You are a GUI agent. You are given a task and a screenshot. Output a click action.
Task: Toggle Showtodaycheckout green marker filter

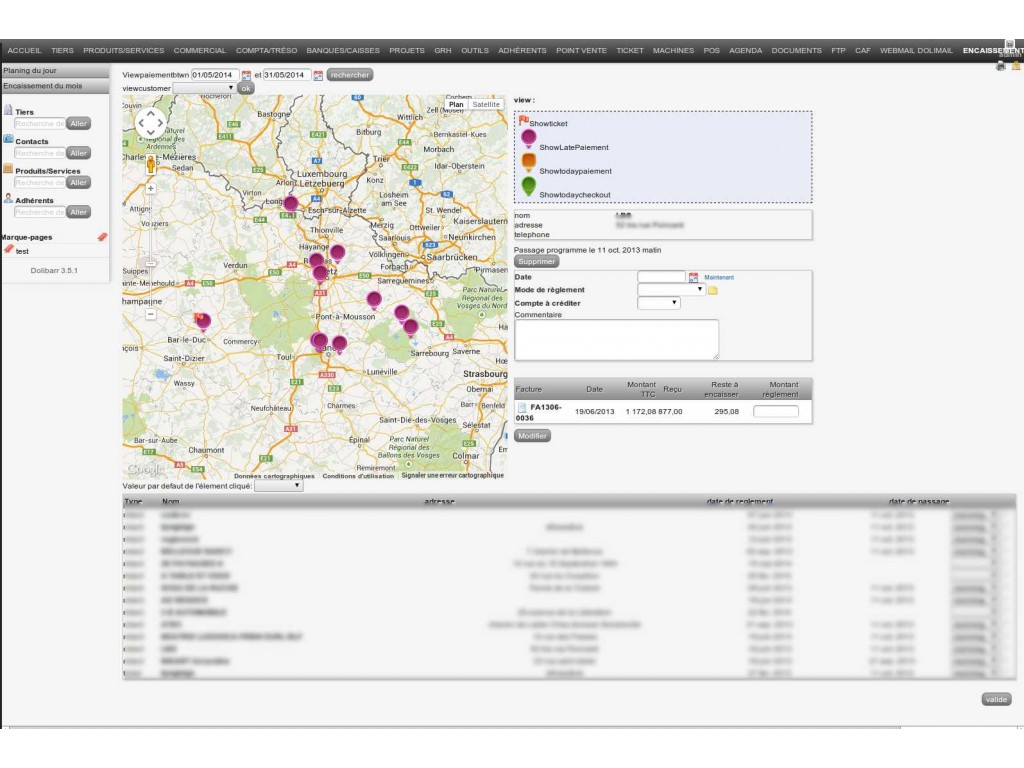click(x=529, y=187)
